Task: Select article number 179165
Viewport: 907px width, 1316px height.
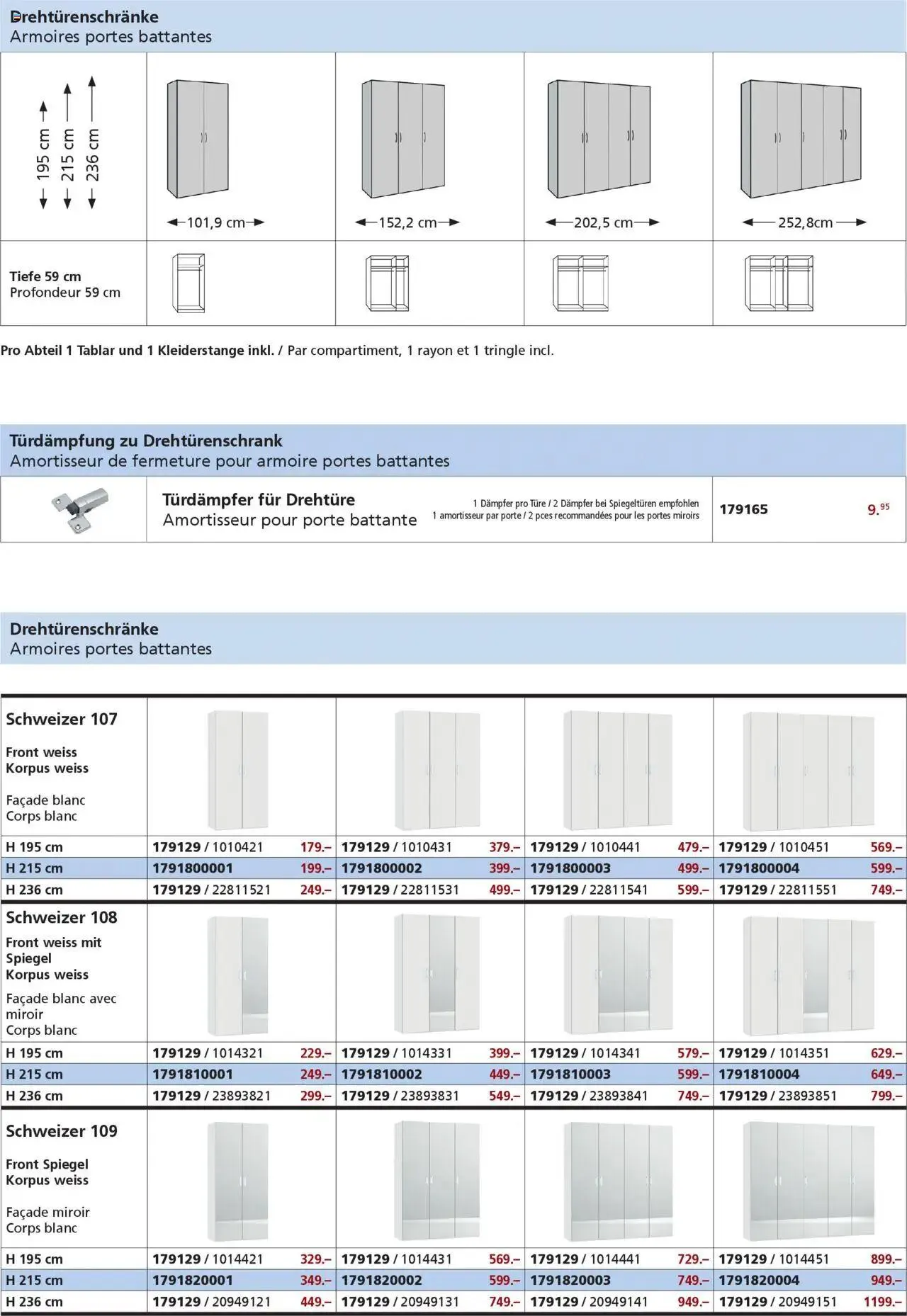Action: click(x=743, y=509)
